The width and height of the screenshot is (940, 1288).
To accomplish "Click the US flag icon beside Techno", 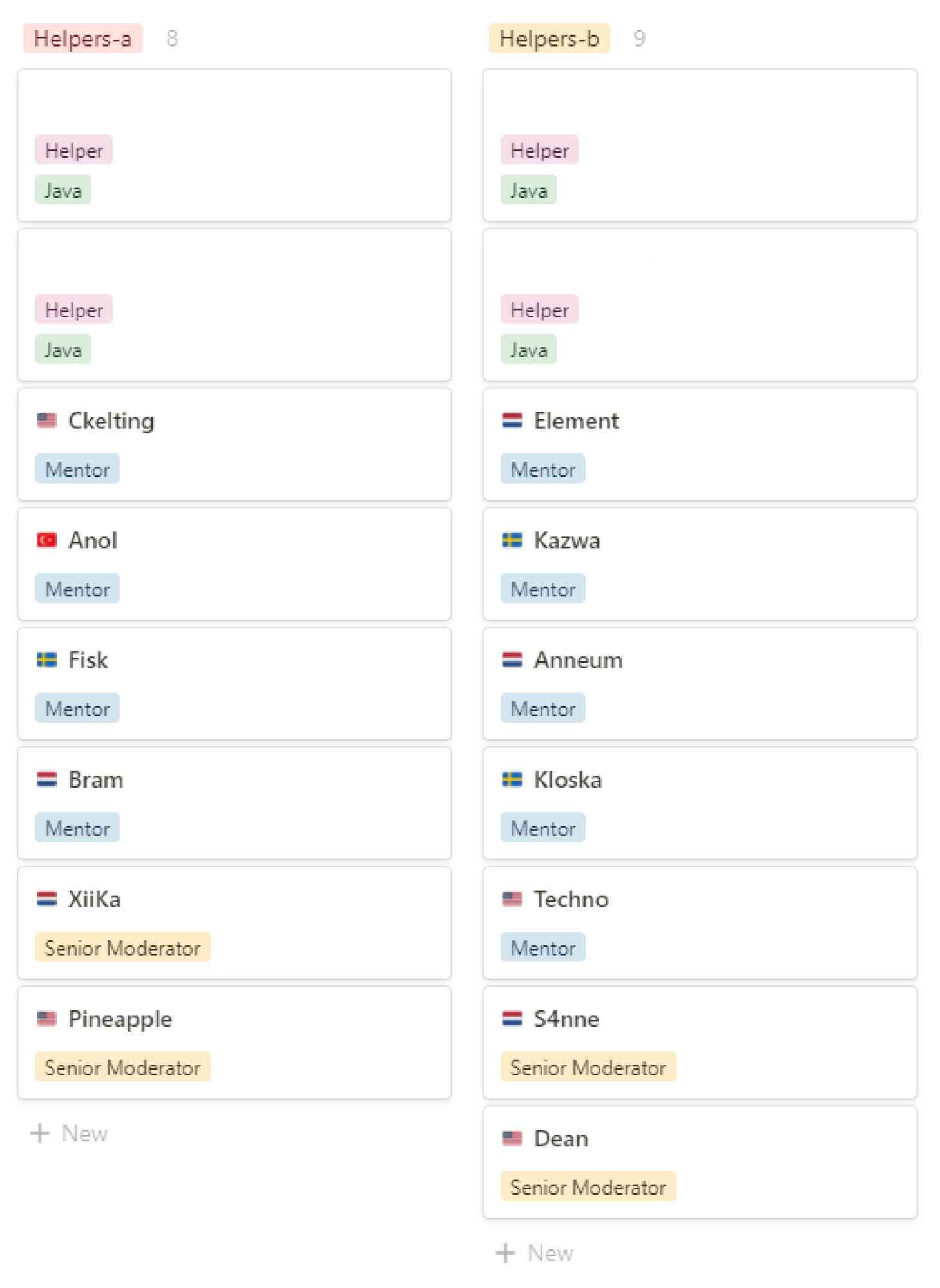I will click(512, 899).
